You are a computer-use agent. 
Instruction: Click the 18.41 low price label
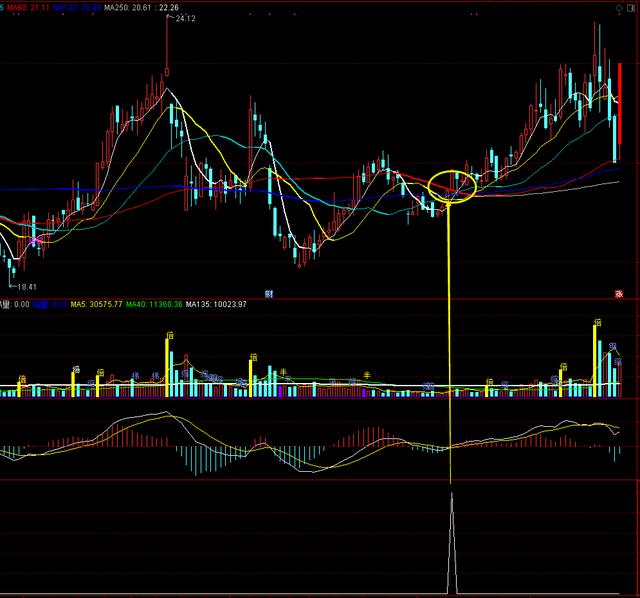[x=27, y=287]
